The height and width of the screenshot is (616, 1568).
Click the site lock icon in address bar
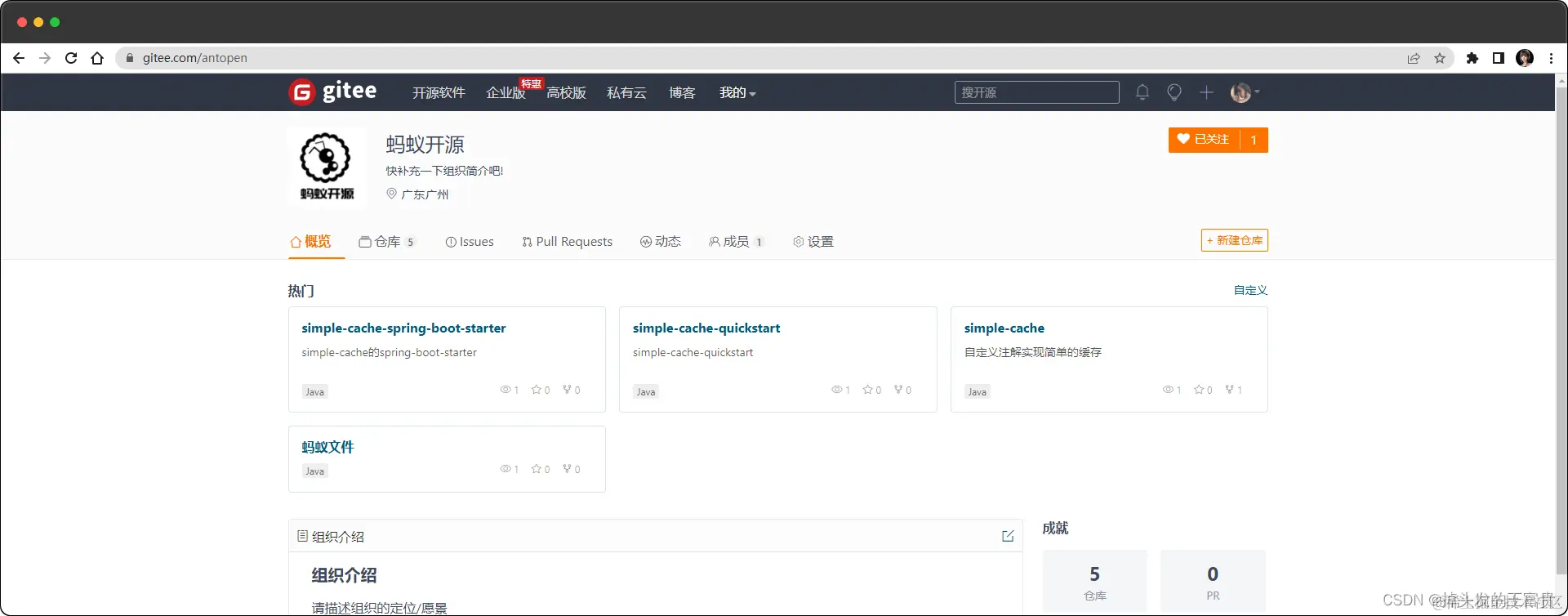click(x=129, y=58)
